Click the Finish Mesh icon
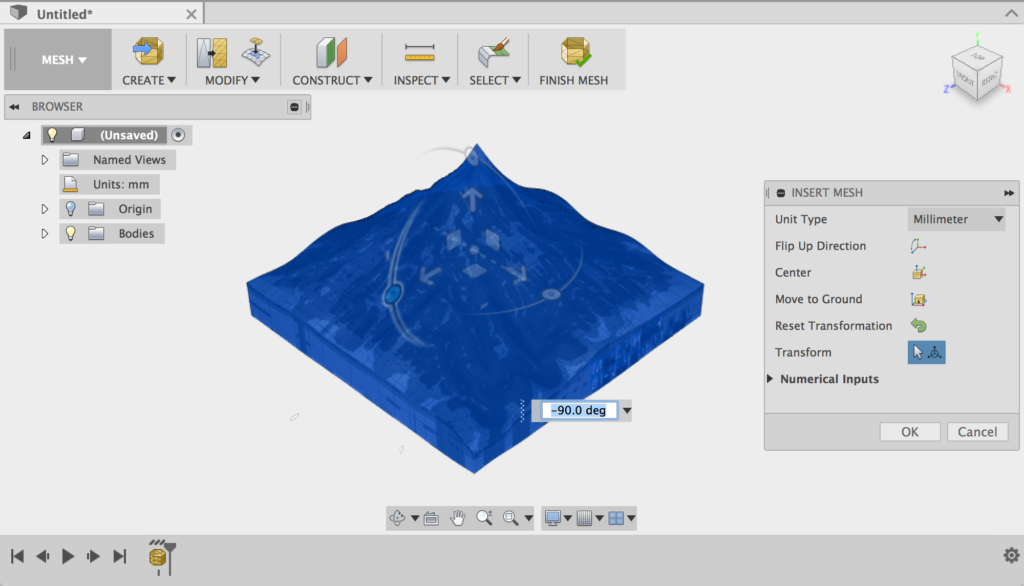 pyautogui.click(x=573, y=52)
